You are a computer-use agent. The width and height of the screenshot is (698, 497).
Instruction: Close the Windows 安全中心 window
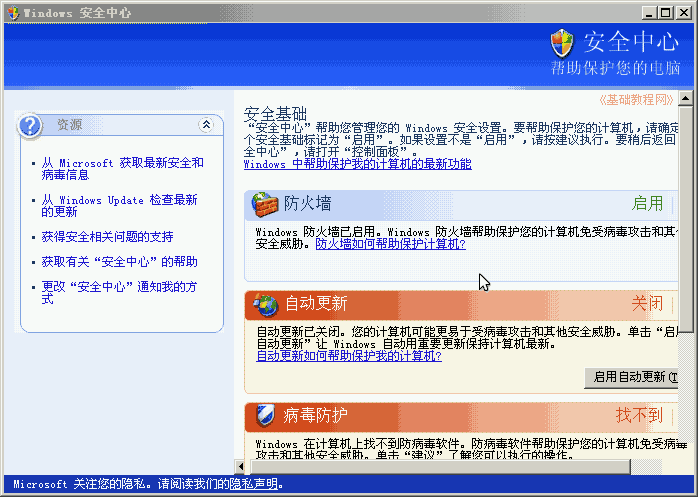(683, 13)
